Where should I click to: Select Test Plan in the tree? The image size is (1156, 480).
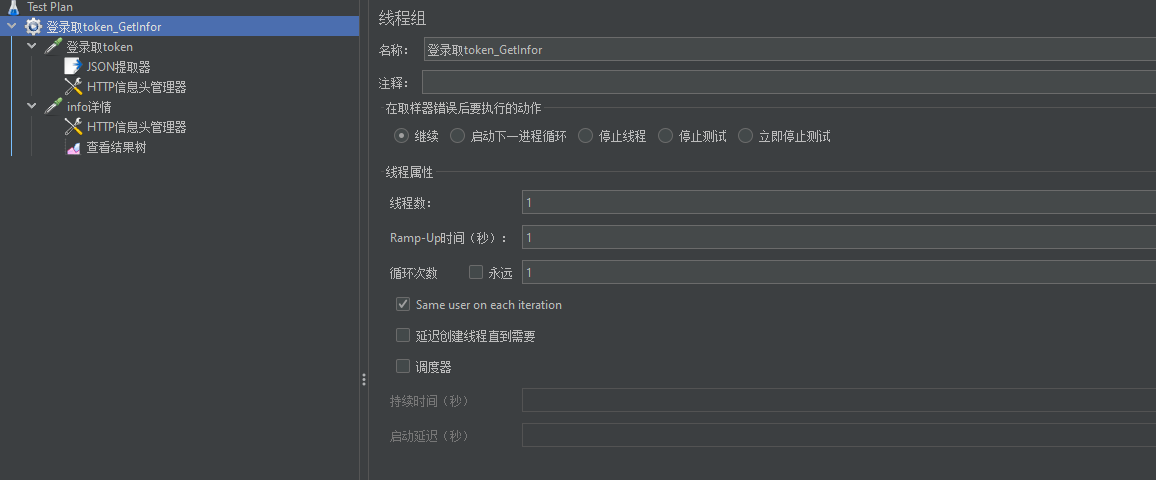click(49, 7)
